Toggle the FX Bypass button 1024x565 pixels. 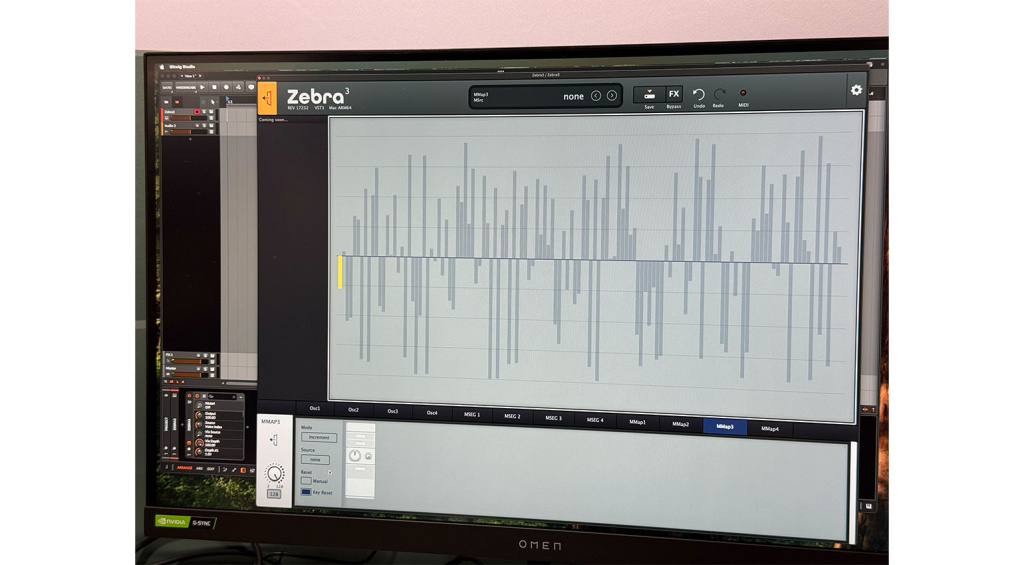pyautogui.click(x=674, y=95)
